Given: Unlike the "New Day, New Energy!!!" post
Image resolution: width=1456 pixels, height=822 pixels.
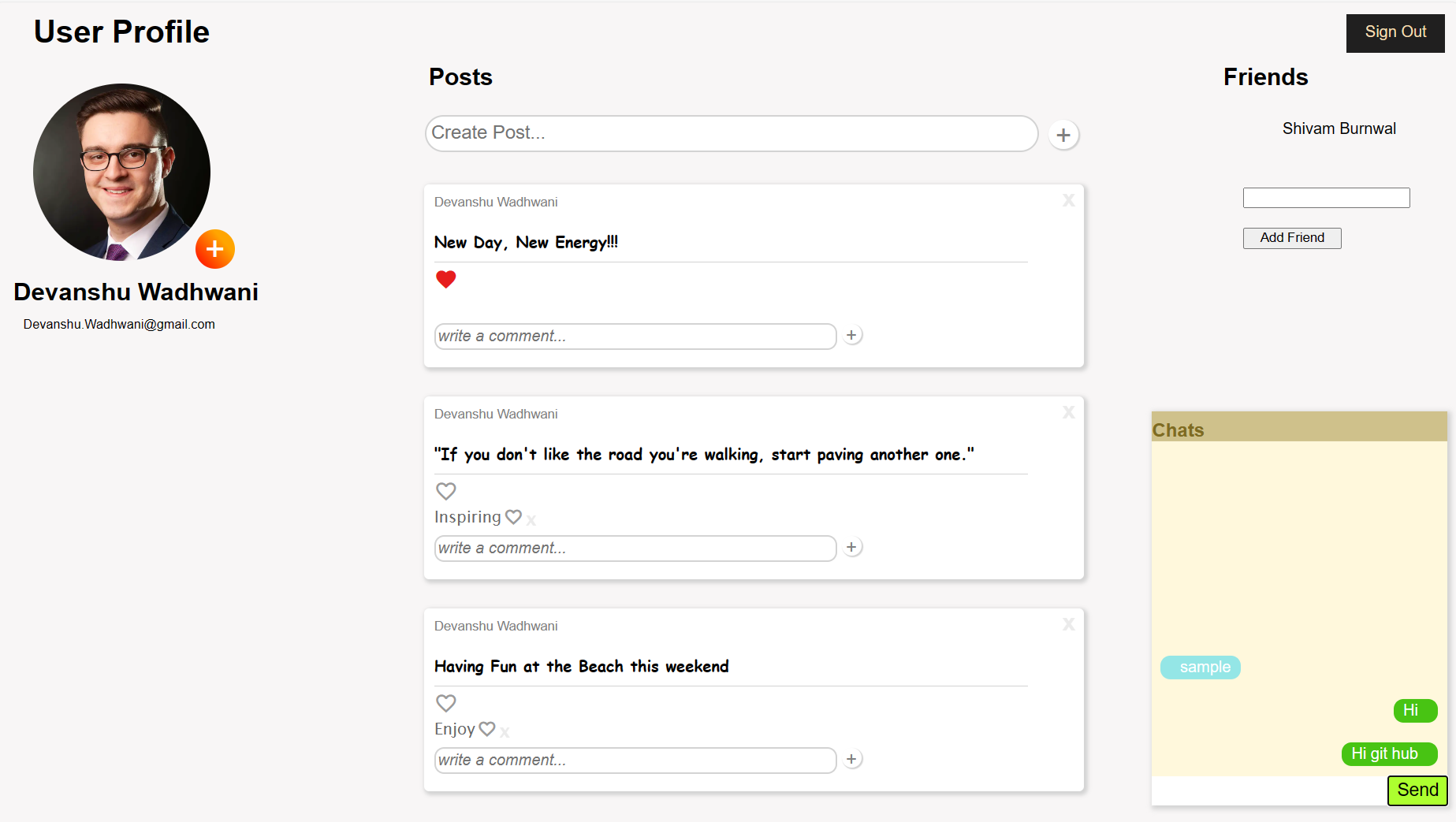Looking at the screenshot, I should click(x=446, y=279).
